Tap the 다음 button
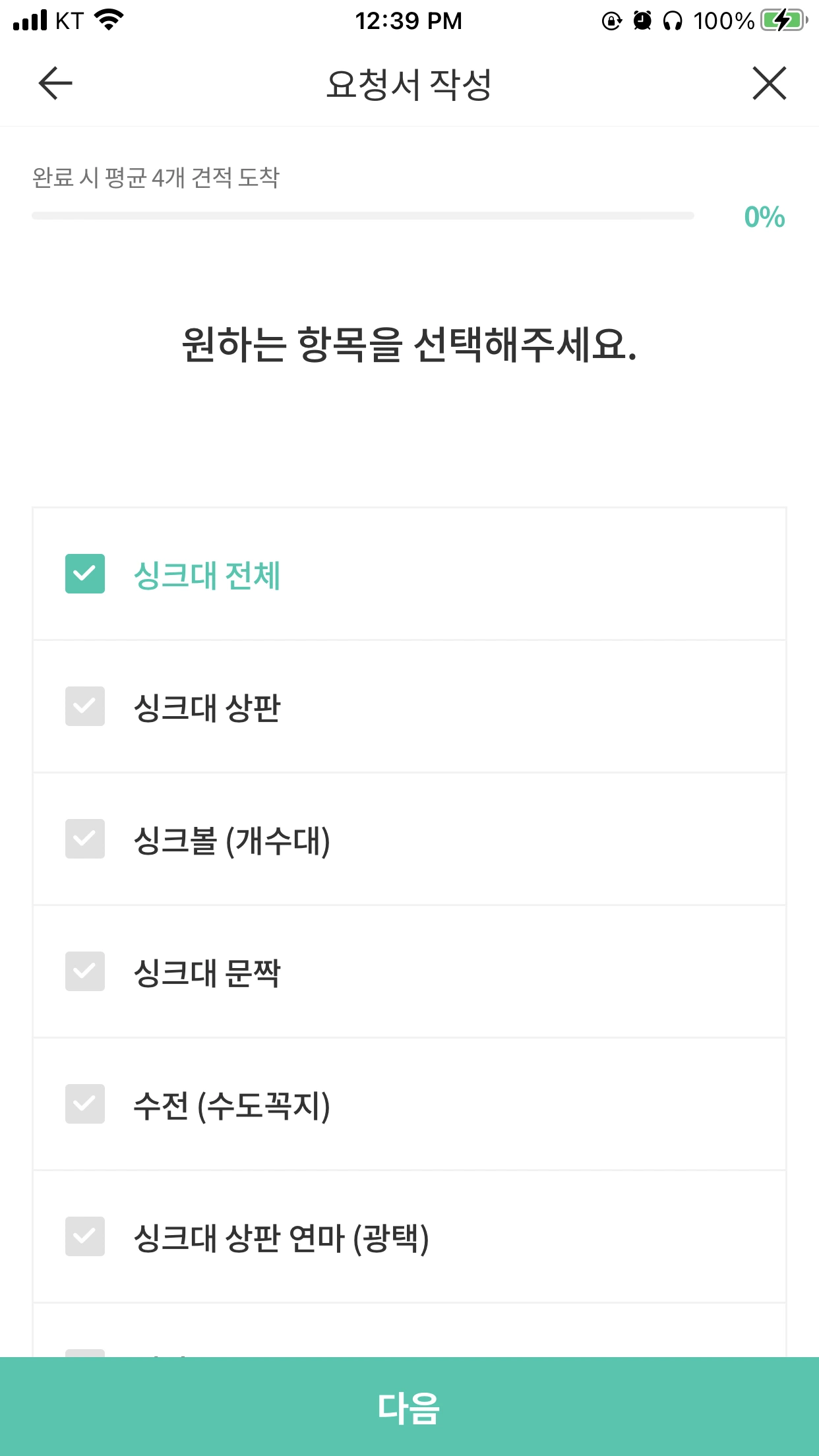The image size is (819, 1456). 409,1407
